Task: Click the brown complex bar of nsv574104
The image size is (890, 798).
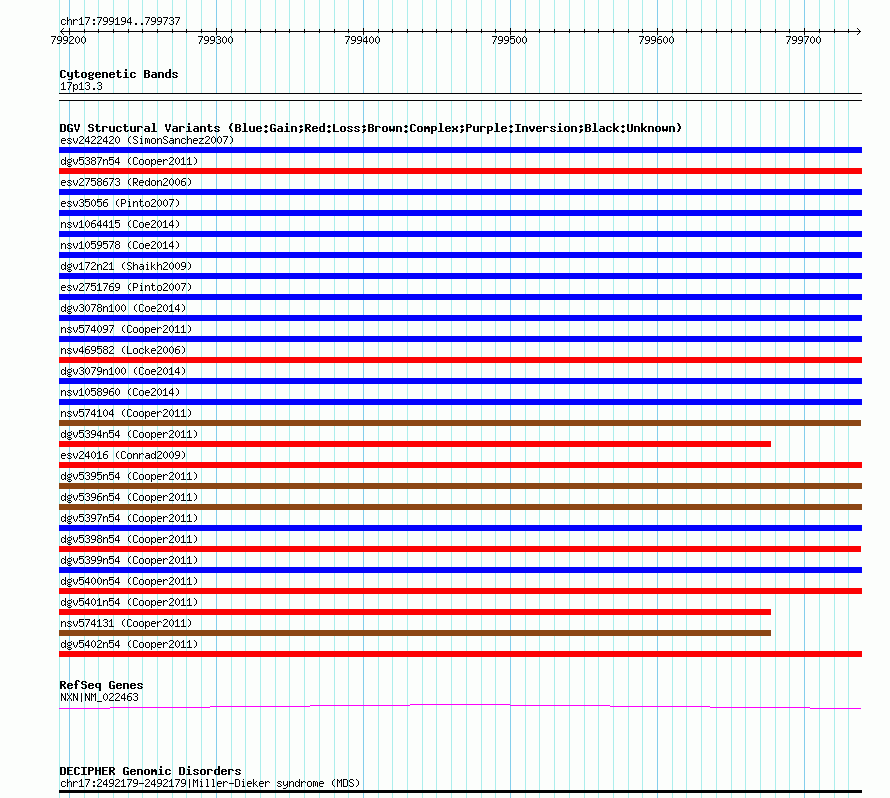Action: tap(460, 423)
